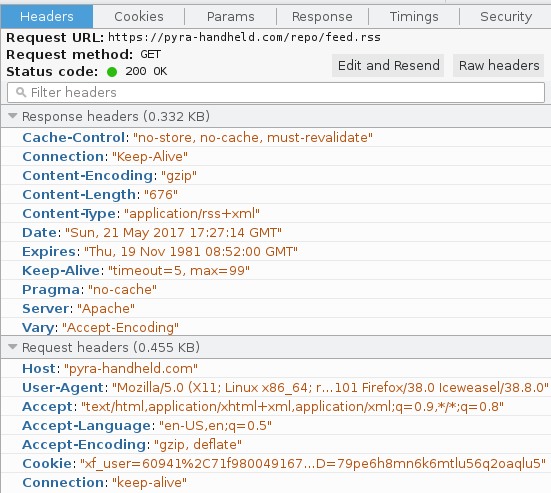Select the Cache-Control response header row
The width and height of the screenshot is (551, 493).
(x=276, y=137)
